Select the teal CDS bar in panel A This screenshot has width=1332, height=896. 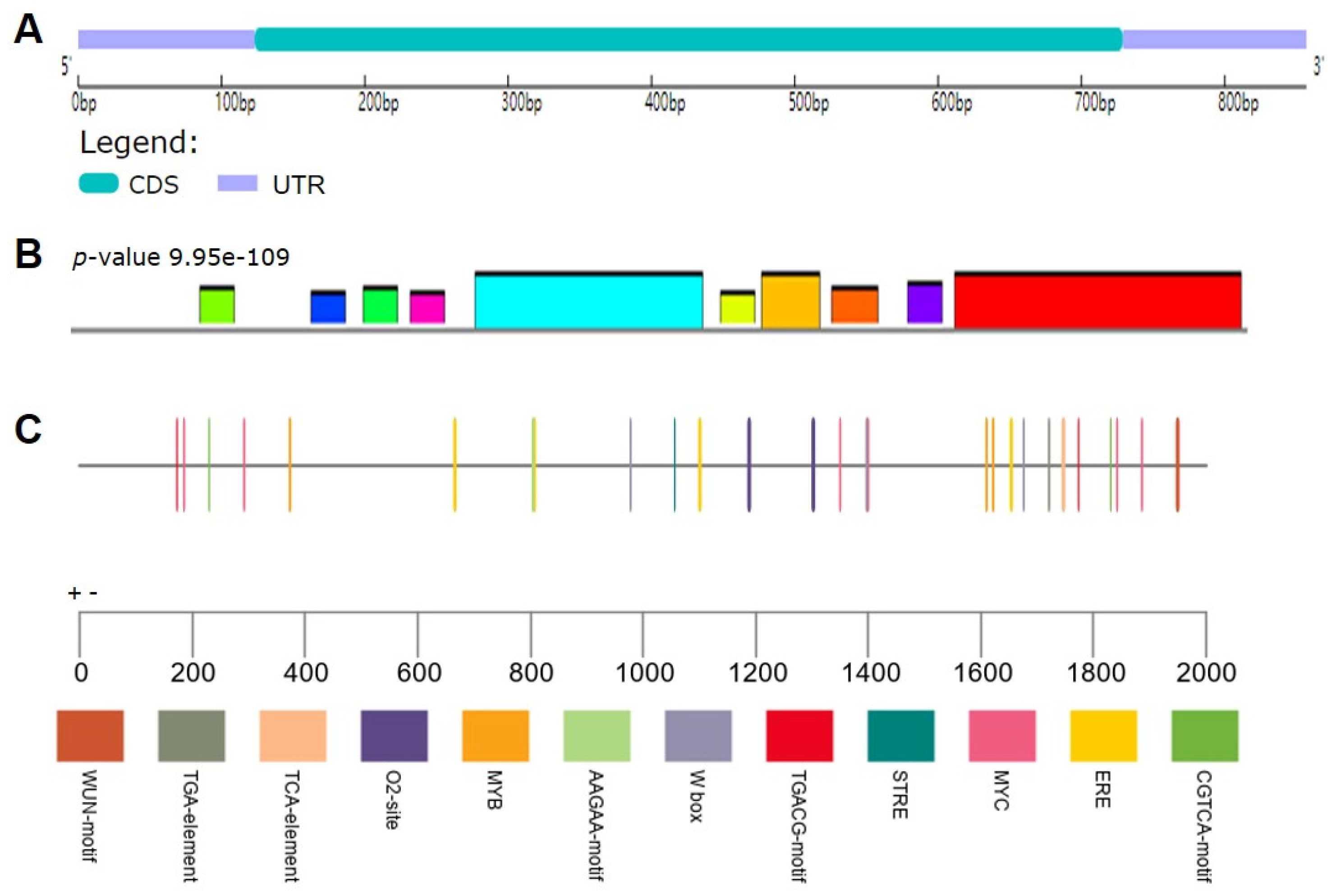coord(688,39)
